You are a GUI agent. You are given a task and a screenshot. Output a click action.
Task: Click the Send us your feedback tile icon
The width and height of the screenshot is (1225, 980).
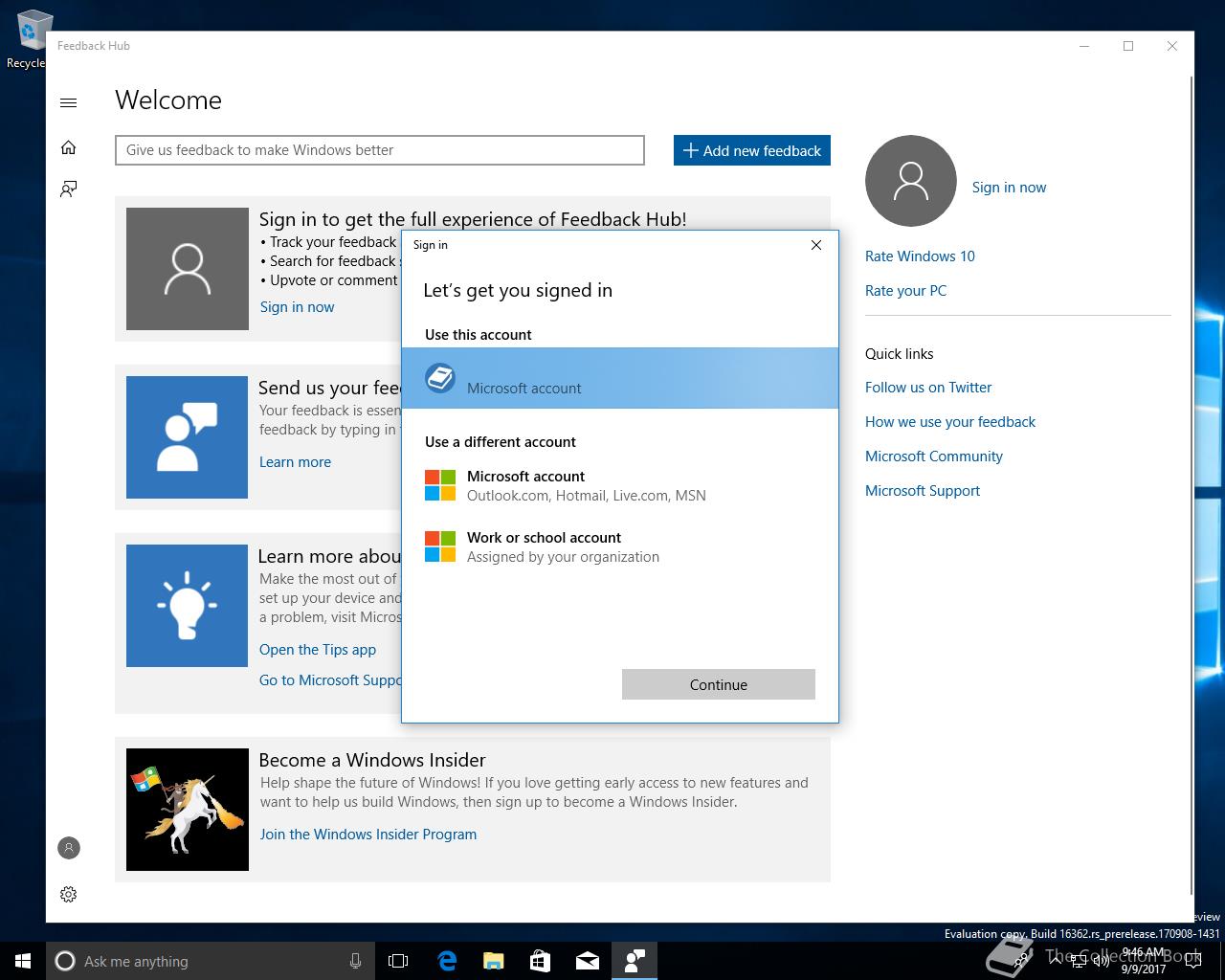pos(188,437)
